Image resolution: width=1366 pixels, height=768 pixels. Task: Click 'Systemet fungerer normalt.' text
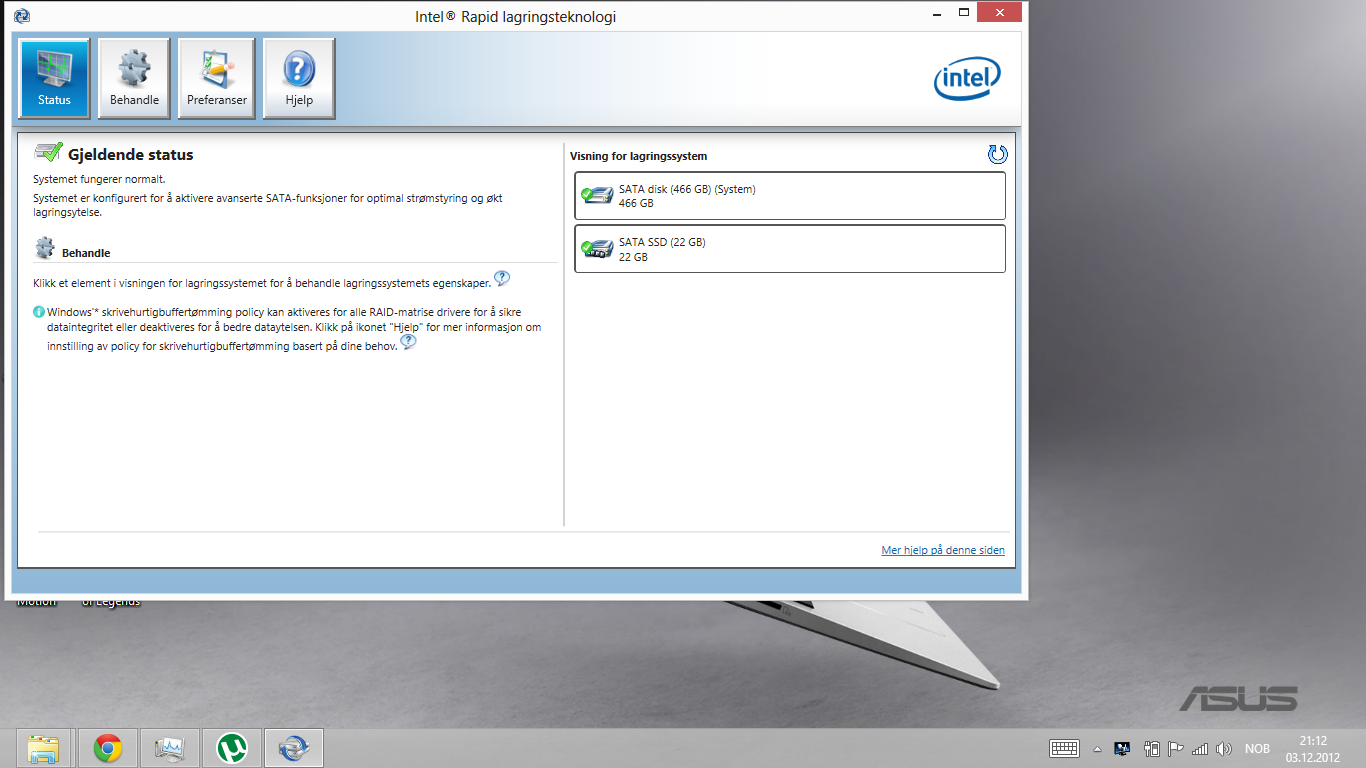click(99, 179)
